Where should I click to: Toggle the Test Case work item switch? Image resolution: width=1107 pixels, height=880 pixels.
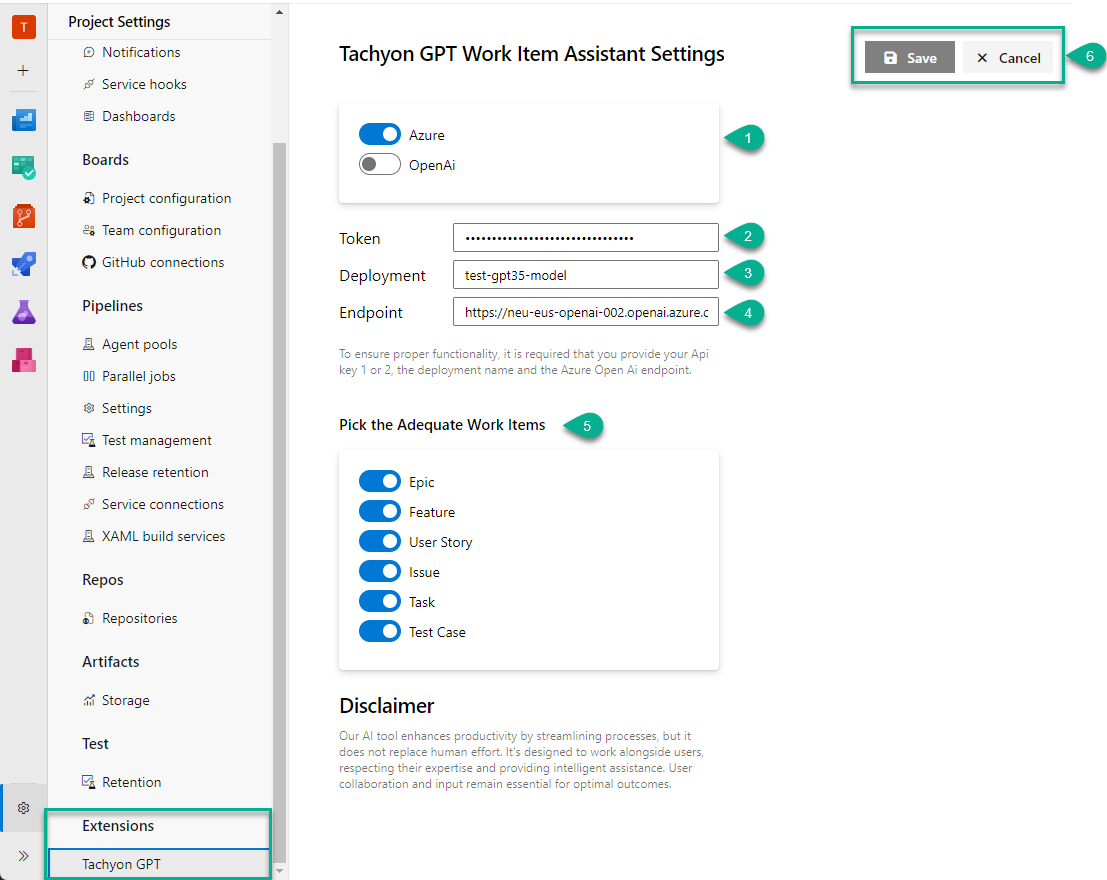379,632
